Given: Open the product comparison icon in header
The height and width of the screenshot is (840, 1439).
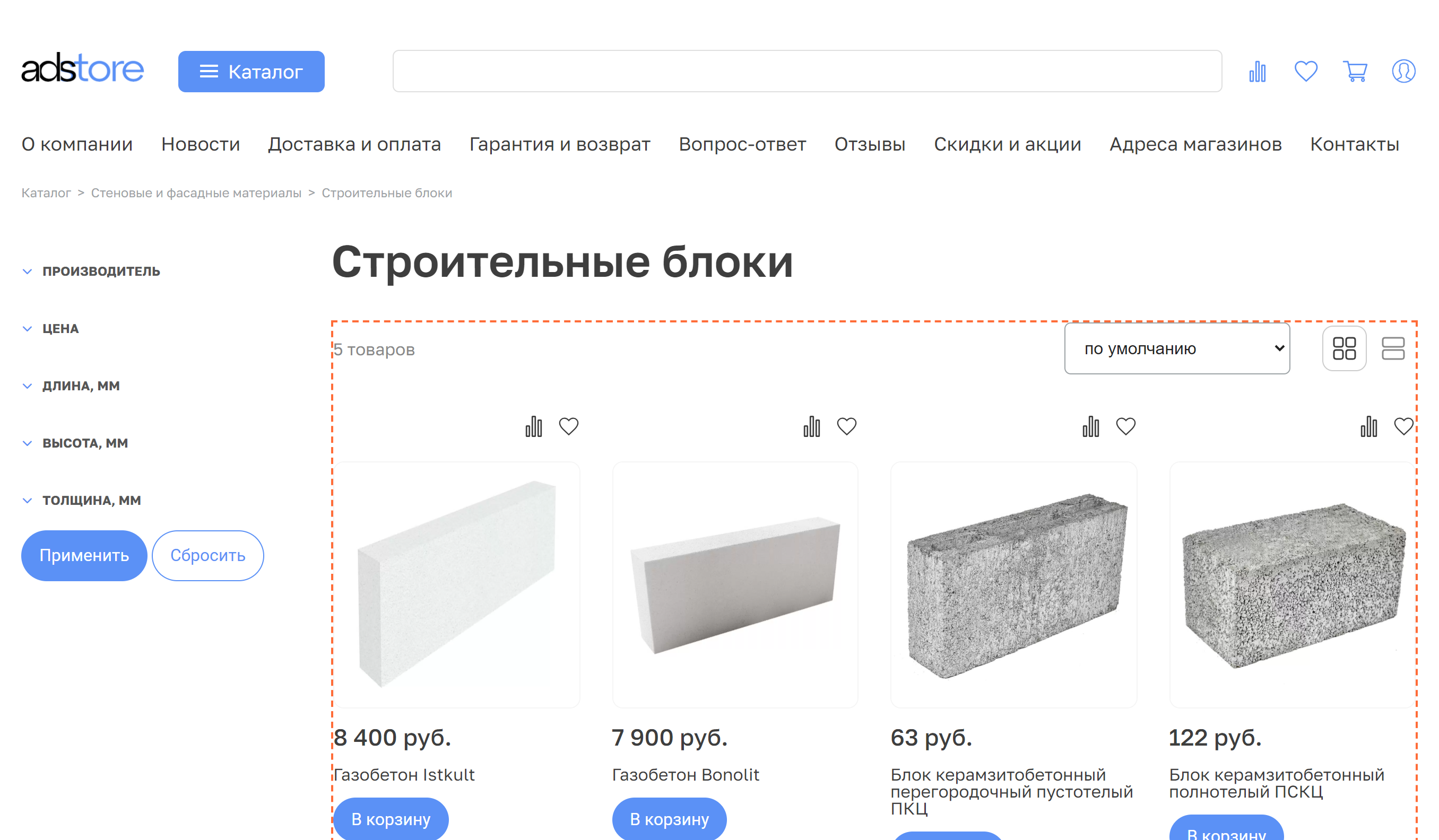Looking at the screenshot, I should [1257, 71].
